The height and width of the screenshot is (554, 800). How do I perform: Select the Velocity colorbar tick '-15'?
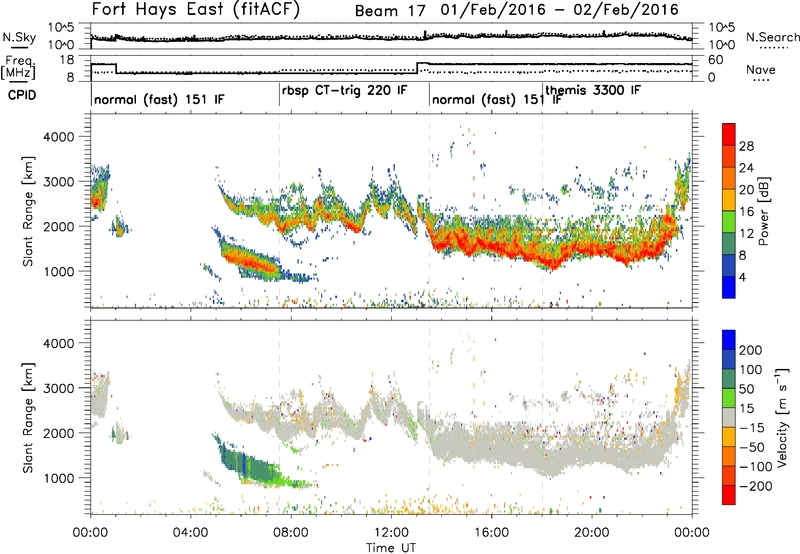click(752, 427)
